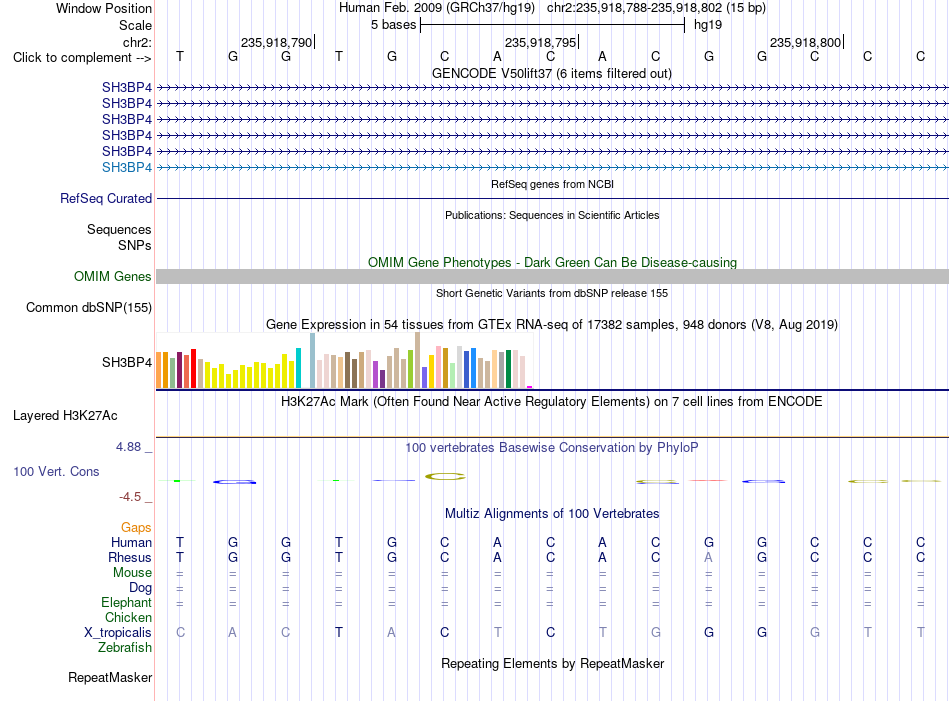Click the light-blue SH3BP4 transcript label
This screenshot has height=701, width=950.
[x=127, y=167]
